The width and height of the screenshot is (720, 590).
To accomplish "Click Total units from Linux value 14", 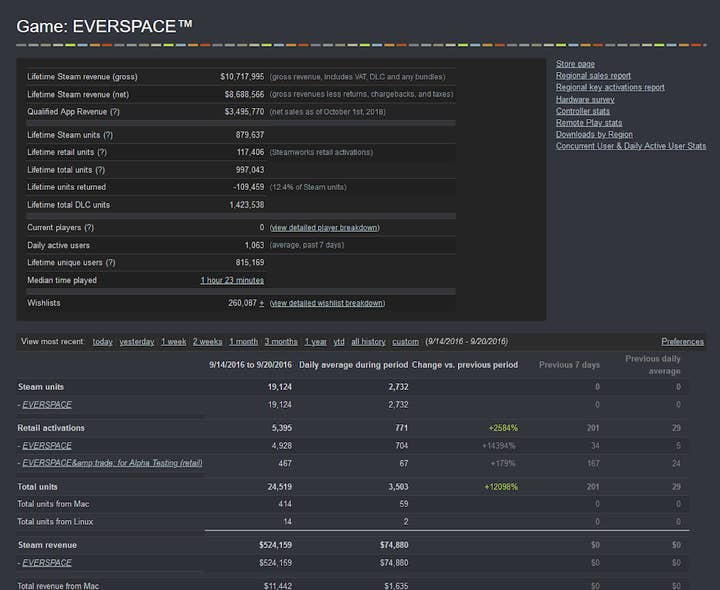I will point(287,522).
